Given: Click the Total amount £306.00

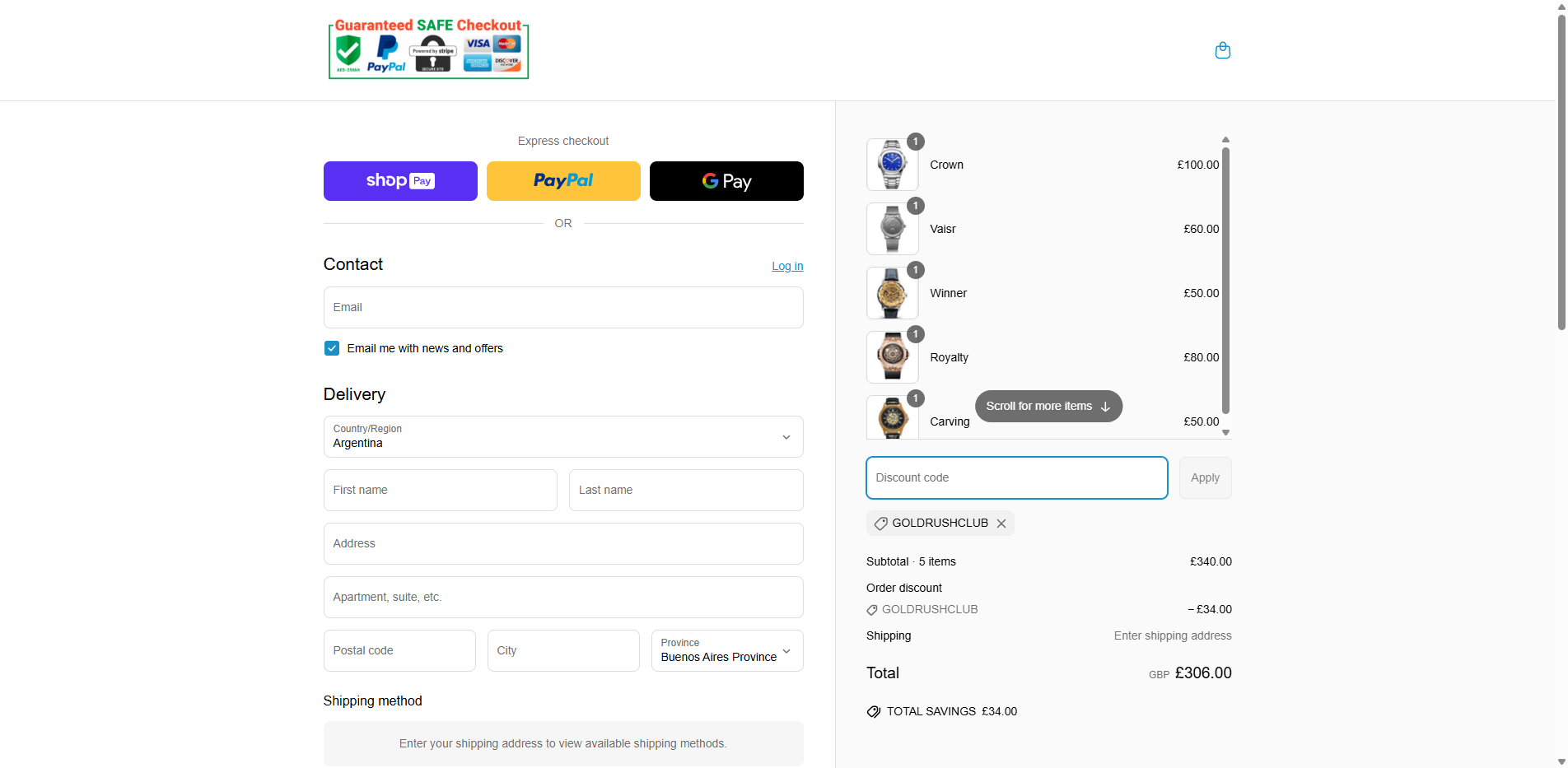Looking at the screenshot, I should tap(1203, 673).
